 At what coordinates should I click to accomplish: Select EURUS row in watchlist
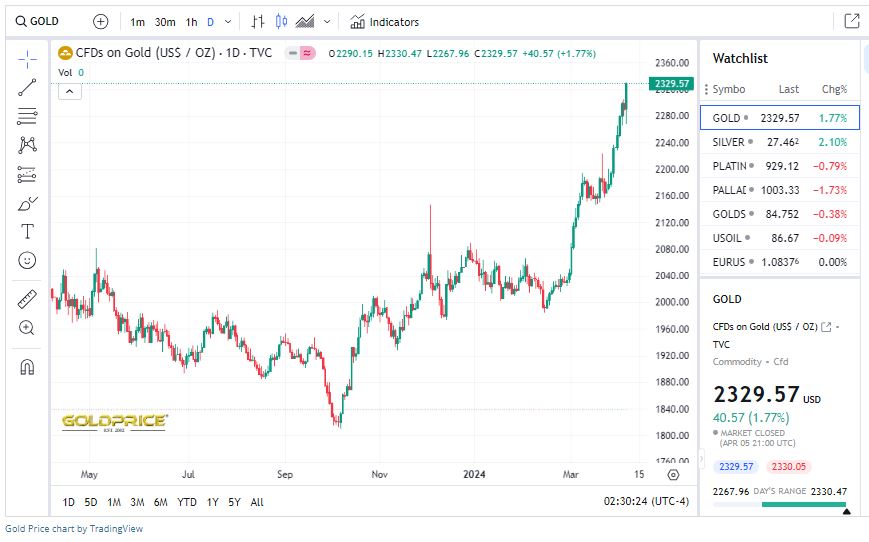click(x=780, y=262)
